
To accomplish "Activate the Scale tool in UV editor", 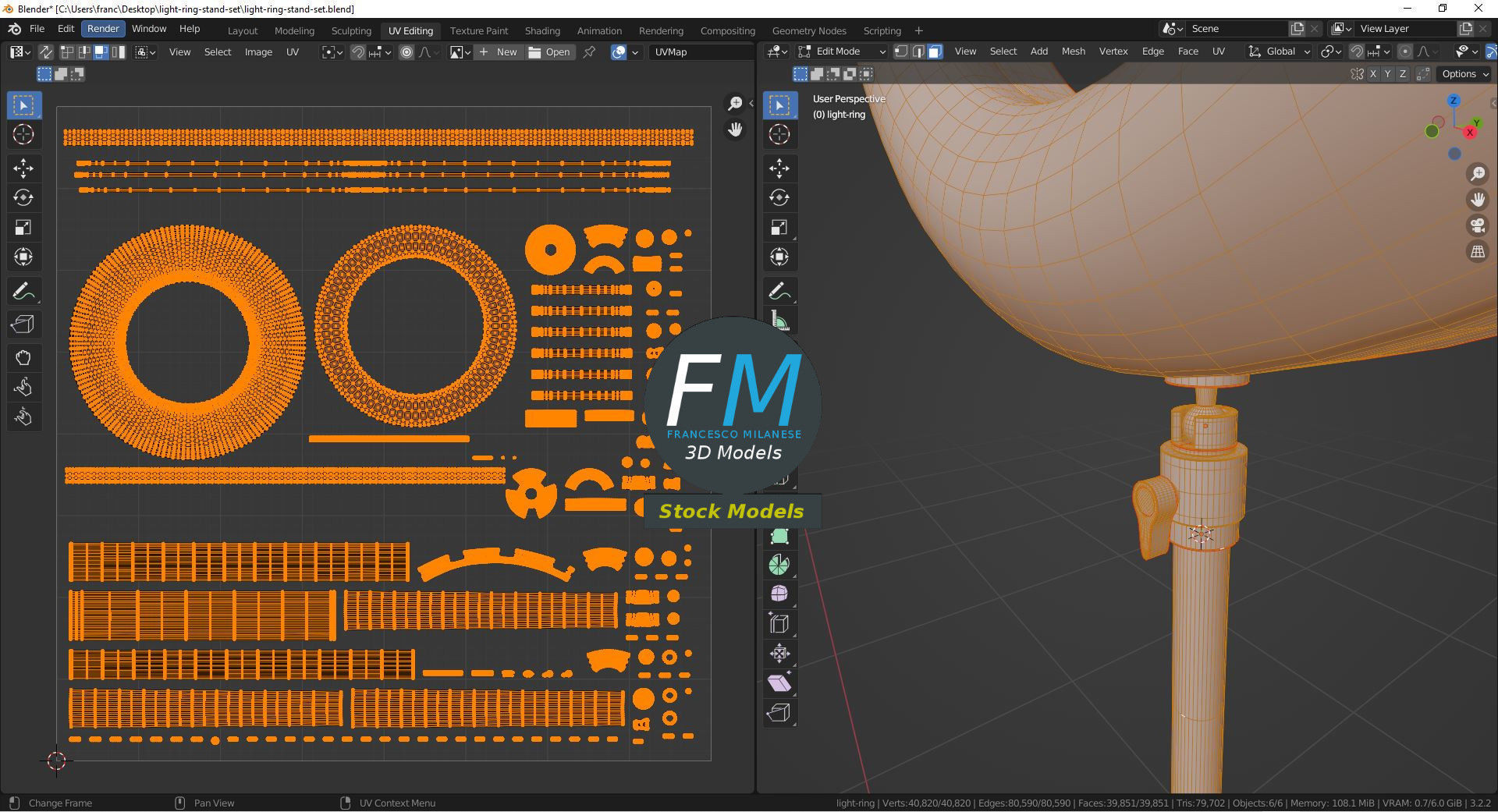I will click(x=23, y=228).
